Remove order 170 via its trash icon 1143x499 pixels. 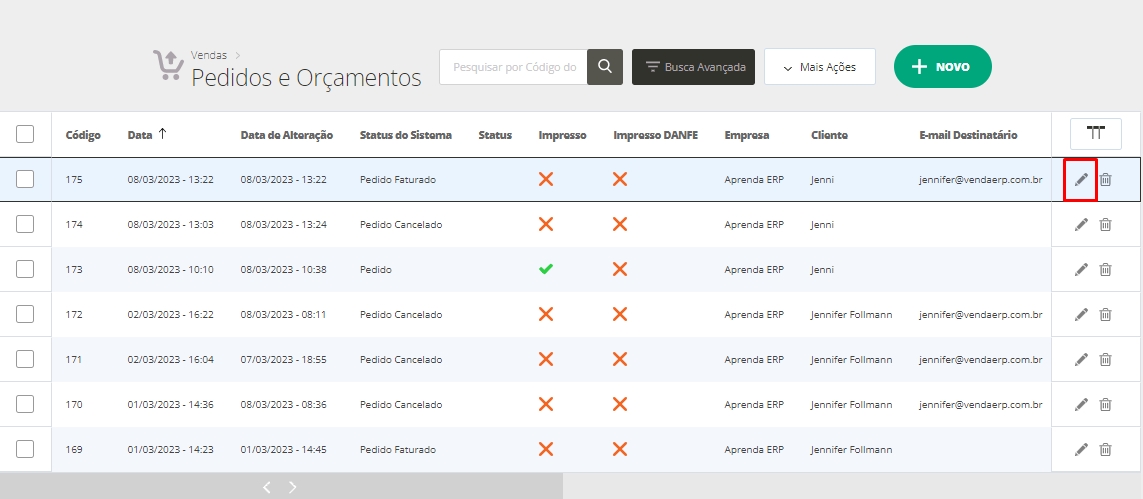[x=1105, y=405]
